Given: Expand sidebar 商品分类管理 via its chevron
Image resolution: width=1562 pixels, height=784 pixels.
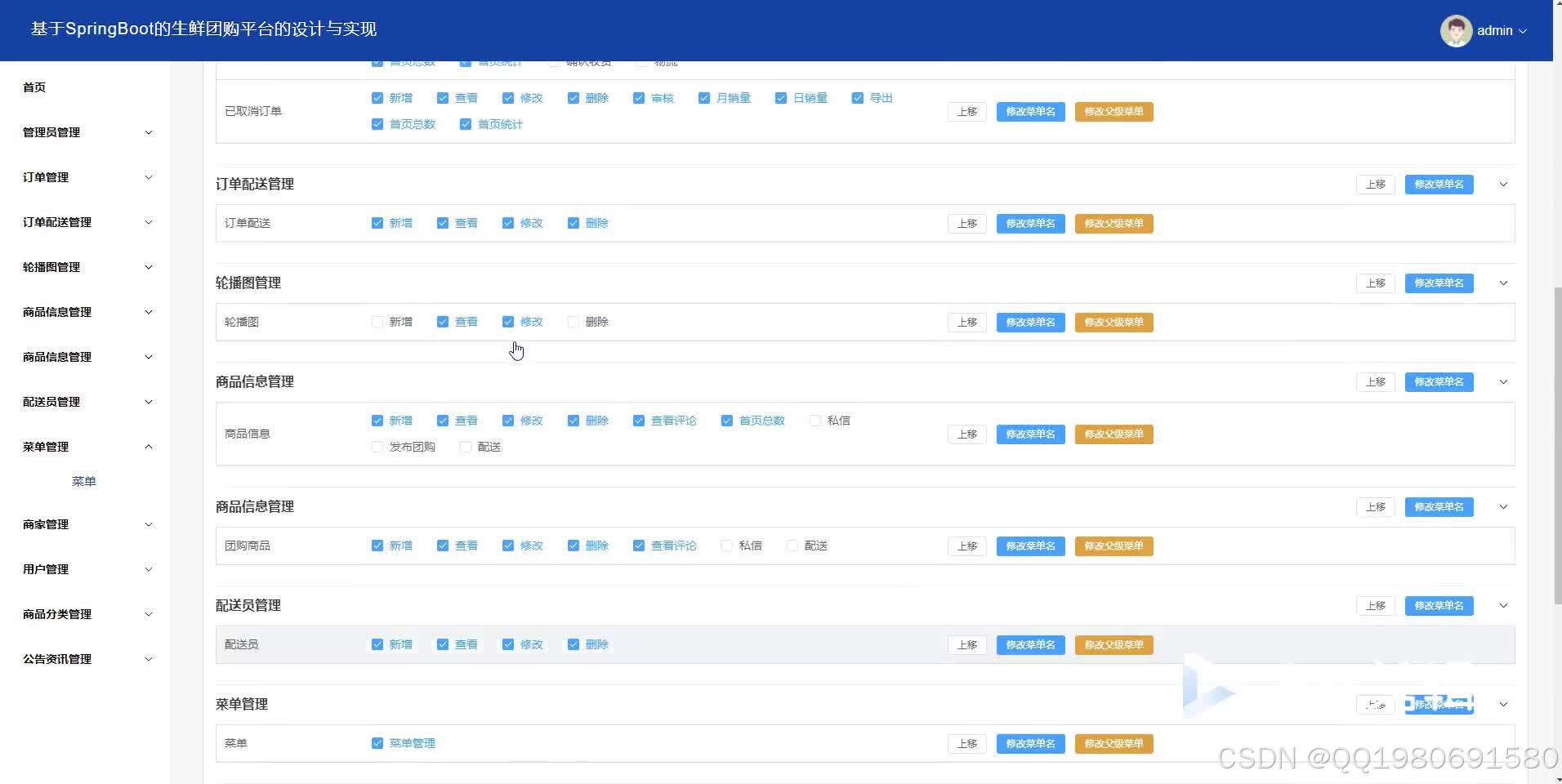Looking at the screenshot, I should [149, 614].
